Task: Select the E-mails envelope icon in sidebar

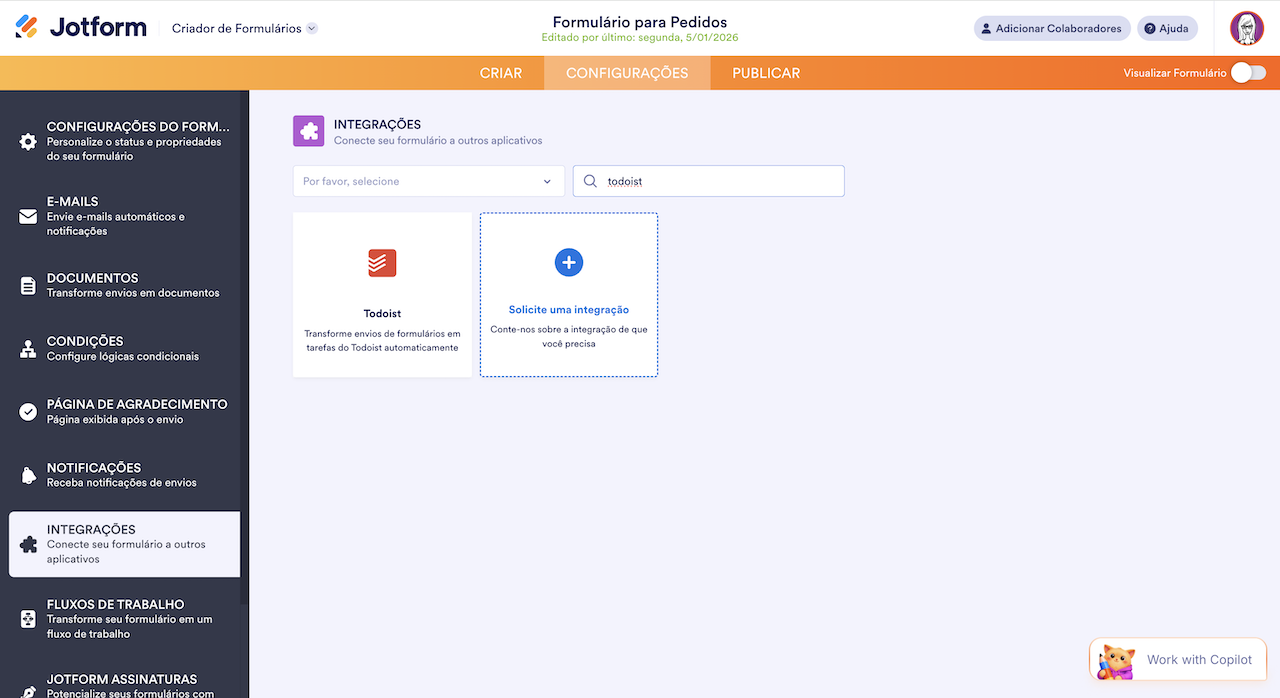Action: [28, 214]
